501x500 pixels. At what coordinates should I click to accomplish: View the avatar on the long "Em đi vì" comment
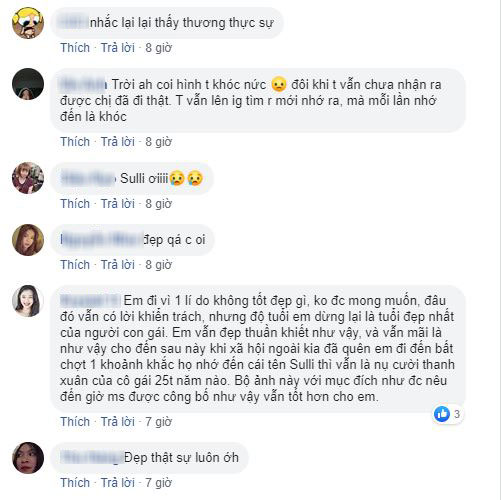28,301
